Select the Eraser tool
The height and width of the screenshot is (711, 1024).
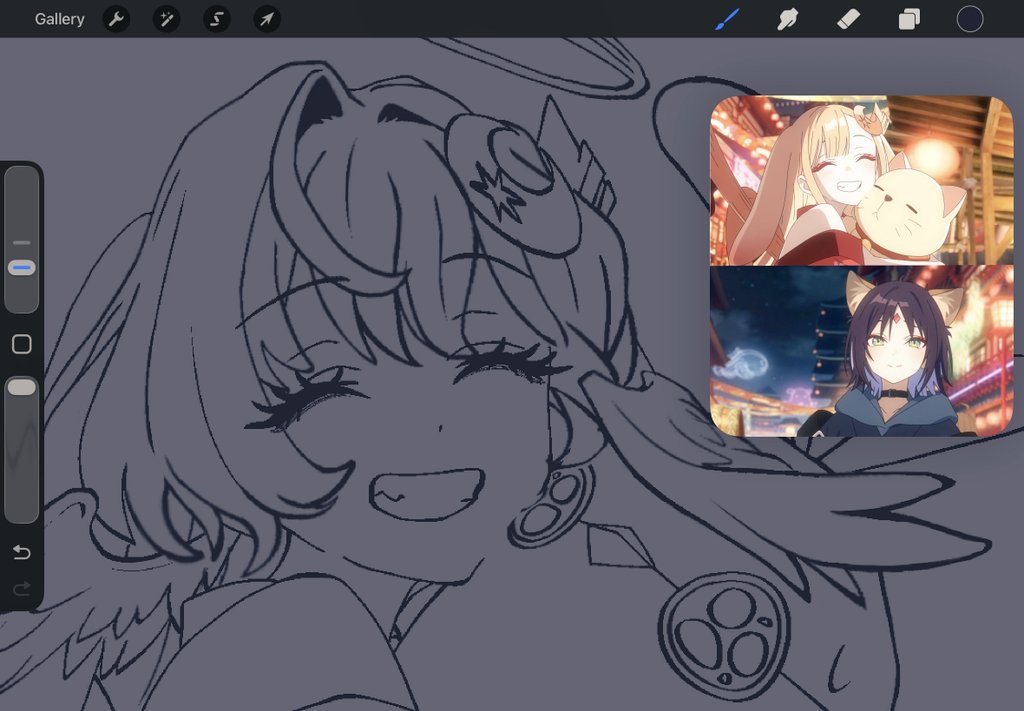(849, 18)
